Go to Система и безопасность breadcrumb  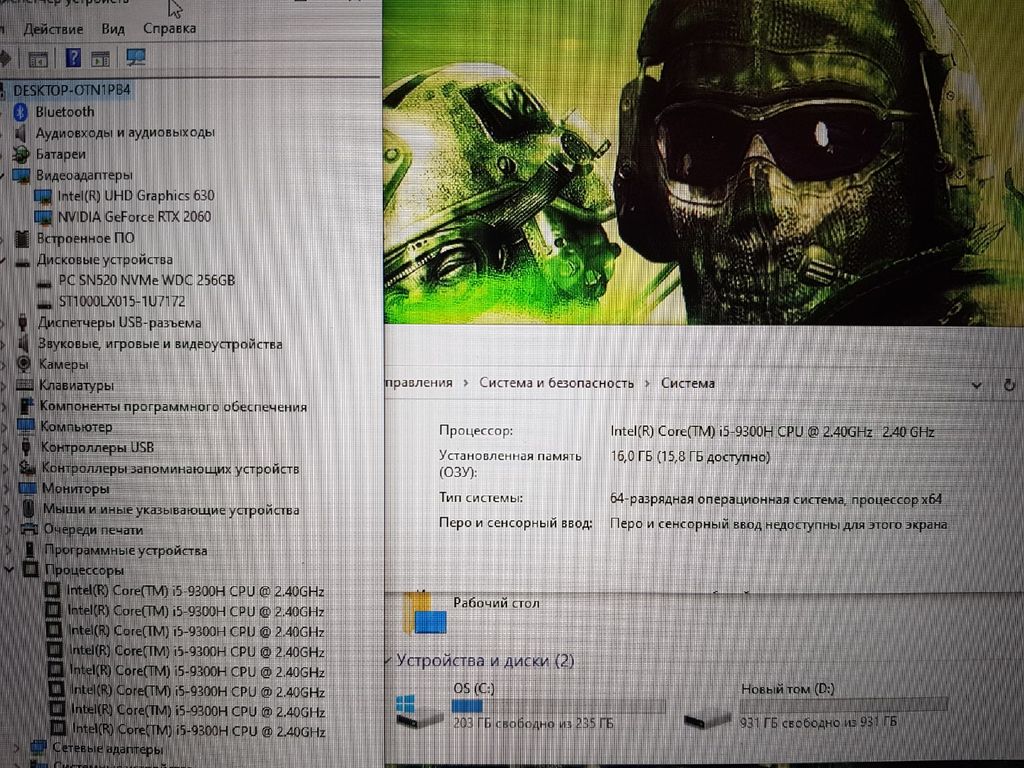coord(556,383)
